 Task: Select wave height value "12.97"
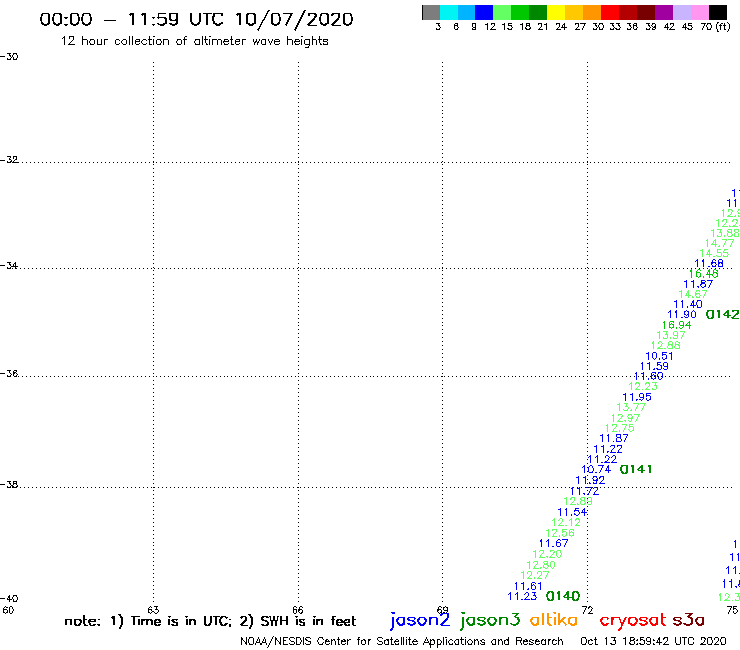[625, 418]
